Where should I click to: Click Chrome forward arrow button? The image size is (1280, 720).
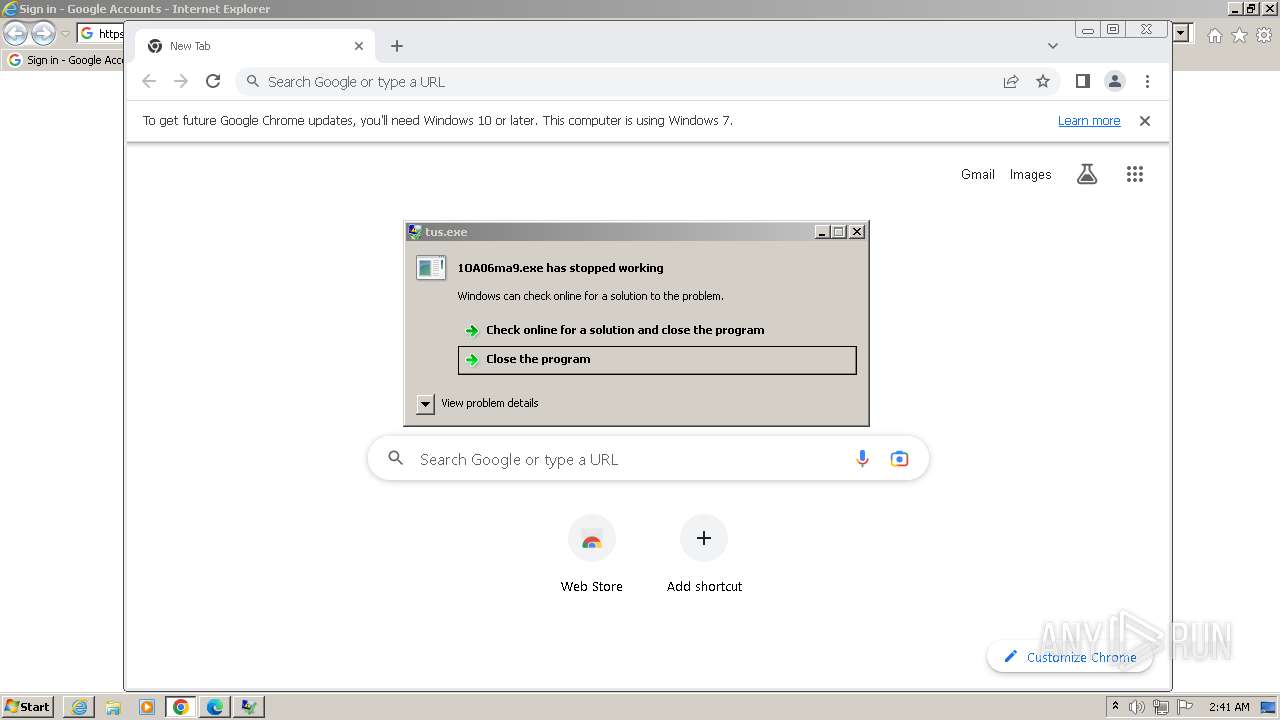(181, 82)
